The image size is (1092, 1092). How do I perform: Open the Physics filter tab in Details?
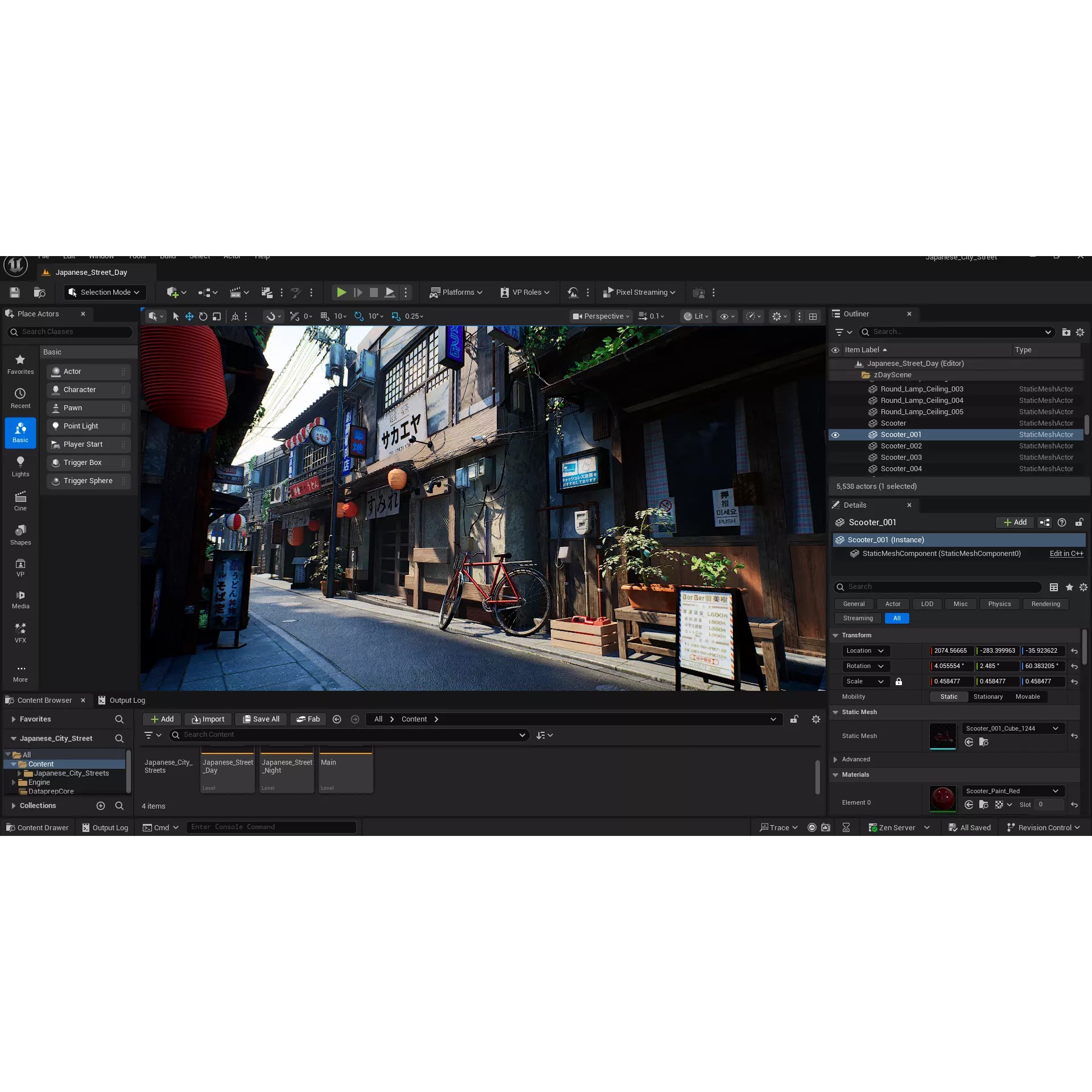(x=999, y=604)
